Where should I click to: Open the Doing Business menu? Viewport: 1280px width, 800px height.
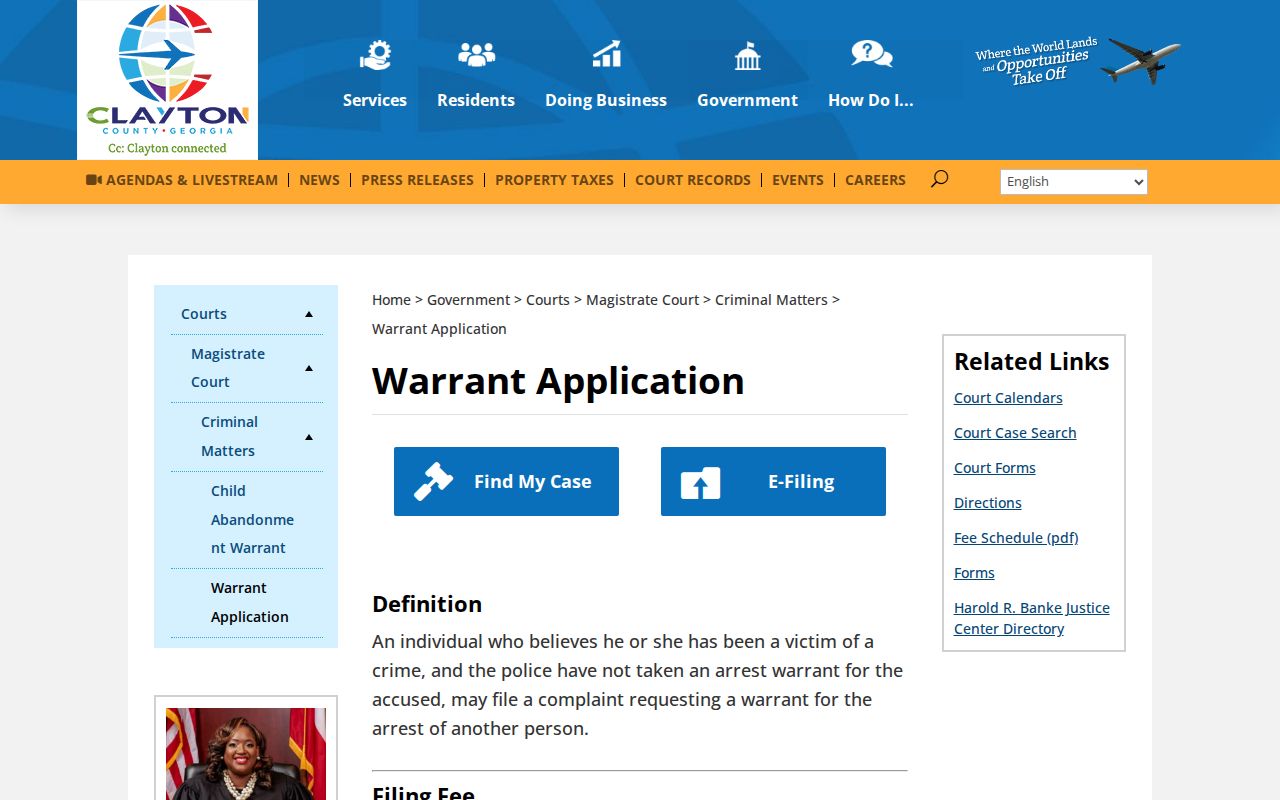coord(606,100)
